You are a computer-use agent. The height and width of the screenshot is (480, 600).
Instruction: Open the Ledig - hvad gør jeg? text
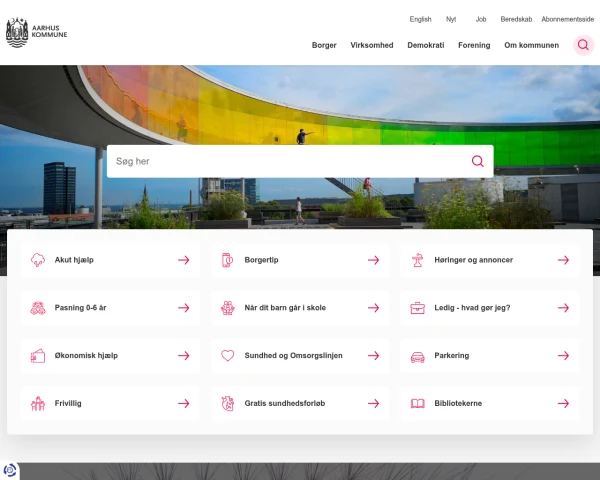coord(472,308)
